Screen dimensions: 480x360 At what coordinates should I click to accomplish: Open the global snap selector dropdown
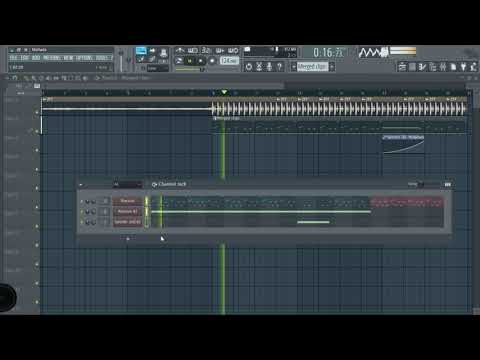click(x=157, y=68)
